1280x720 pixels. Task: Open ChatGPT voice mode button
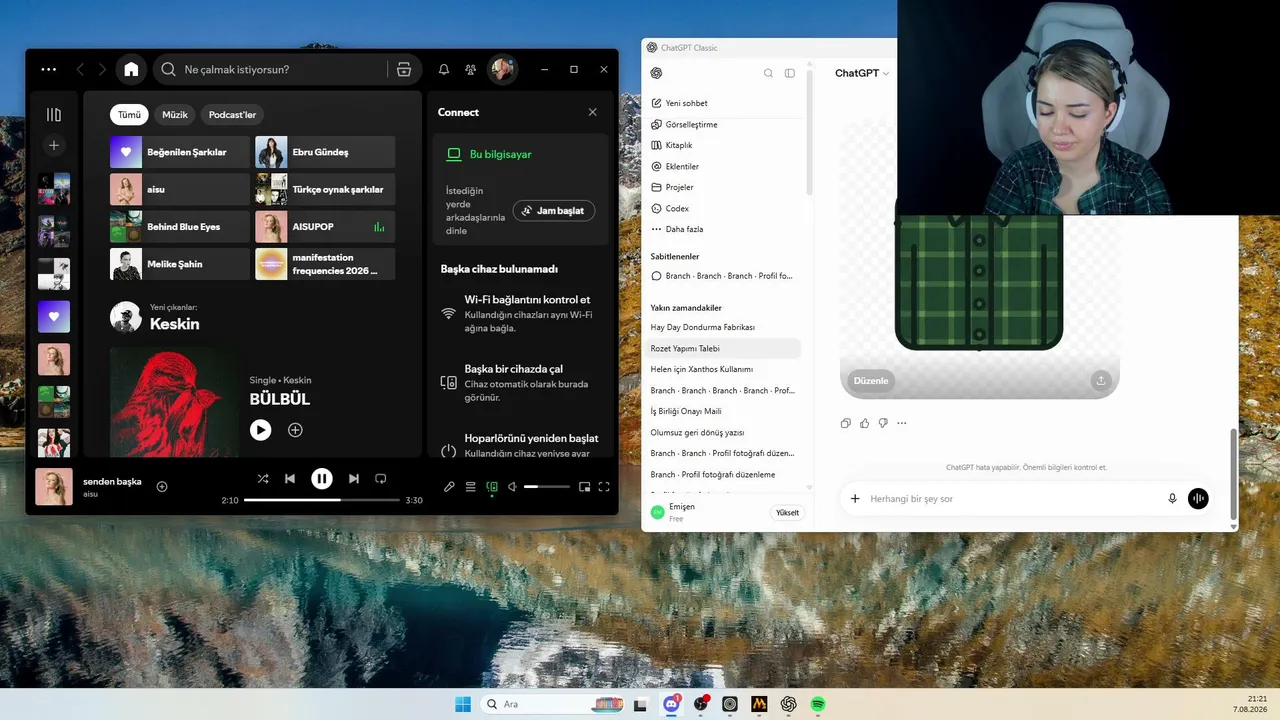coord(1198,498)
